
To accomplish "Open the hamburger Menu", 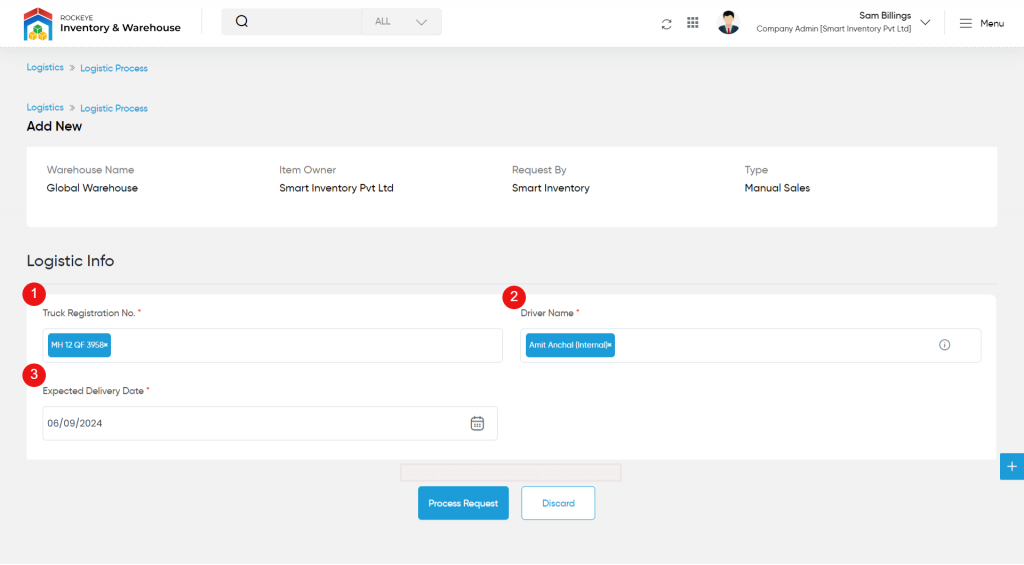I will [x=981, y=23].
